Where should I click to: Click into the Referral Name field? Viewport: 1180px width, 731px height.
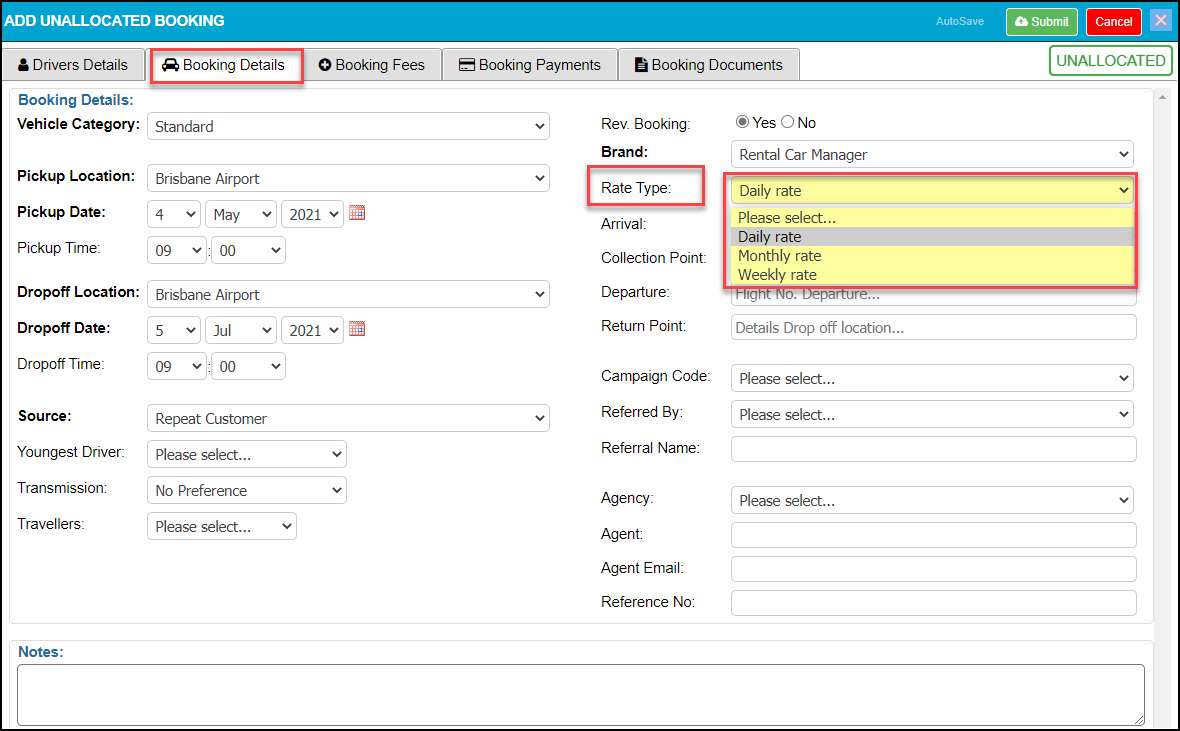coord(933,449)
